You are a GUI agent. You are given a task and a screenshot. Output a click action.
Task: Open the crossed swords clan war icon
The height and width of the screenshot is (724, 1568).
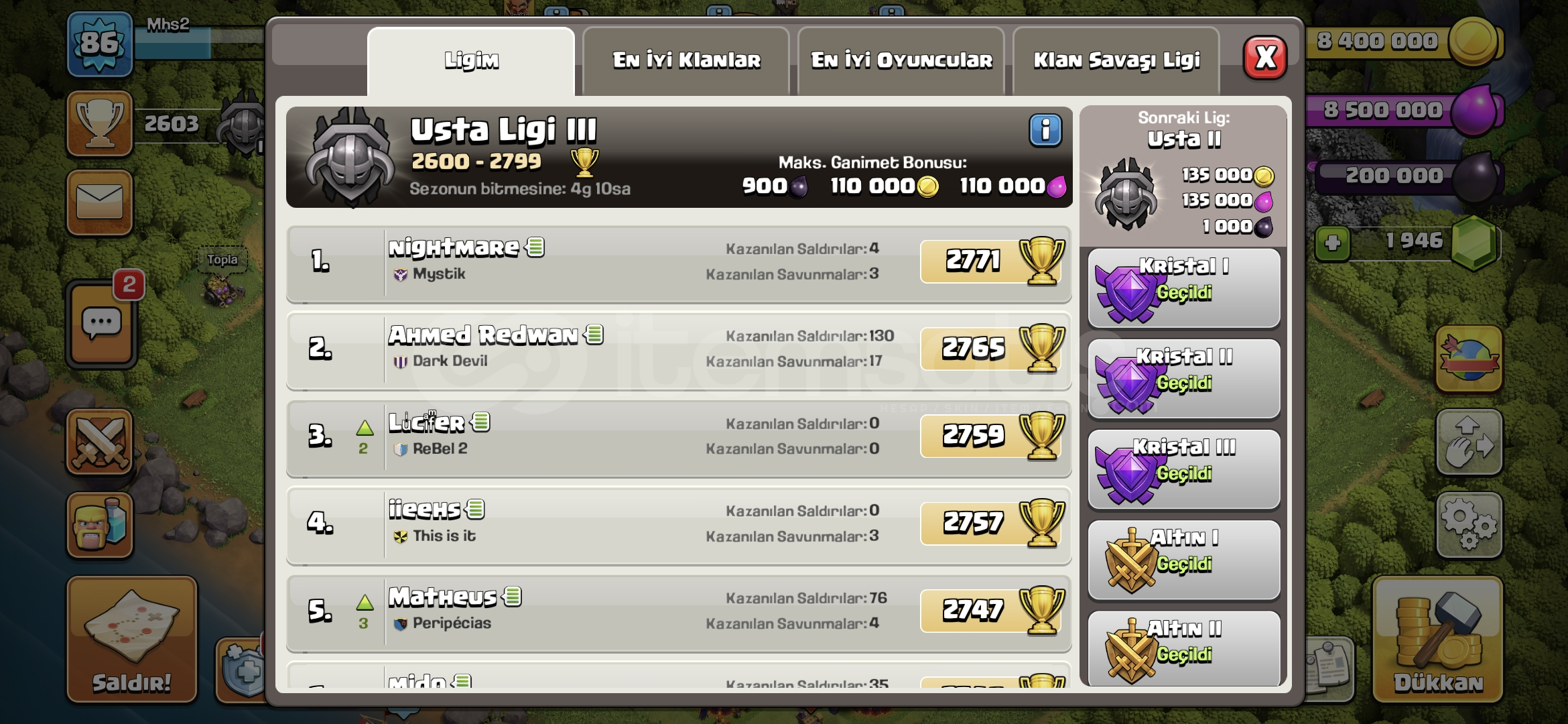pos(100,443)
